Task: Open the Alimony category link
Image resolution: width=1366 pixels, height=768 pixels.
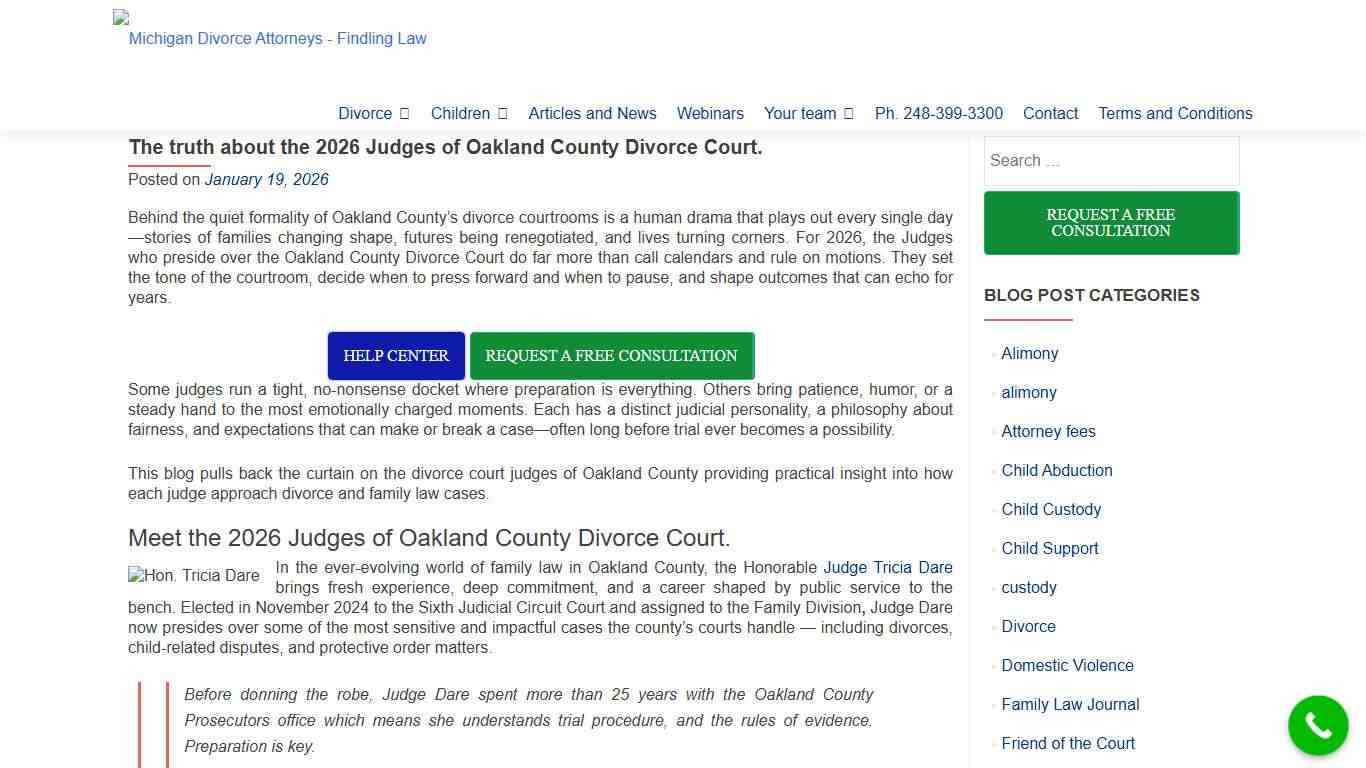Action: click(x=1029, y=353)
